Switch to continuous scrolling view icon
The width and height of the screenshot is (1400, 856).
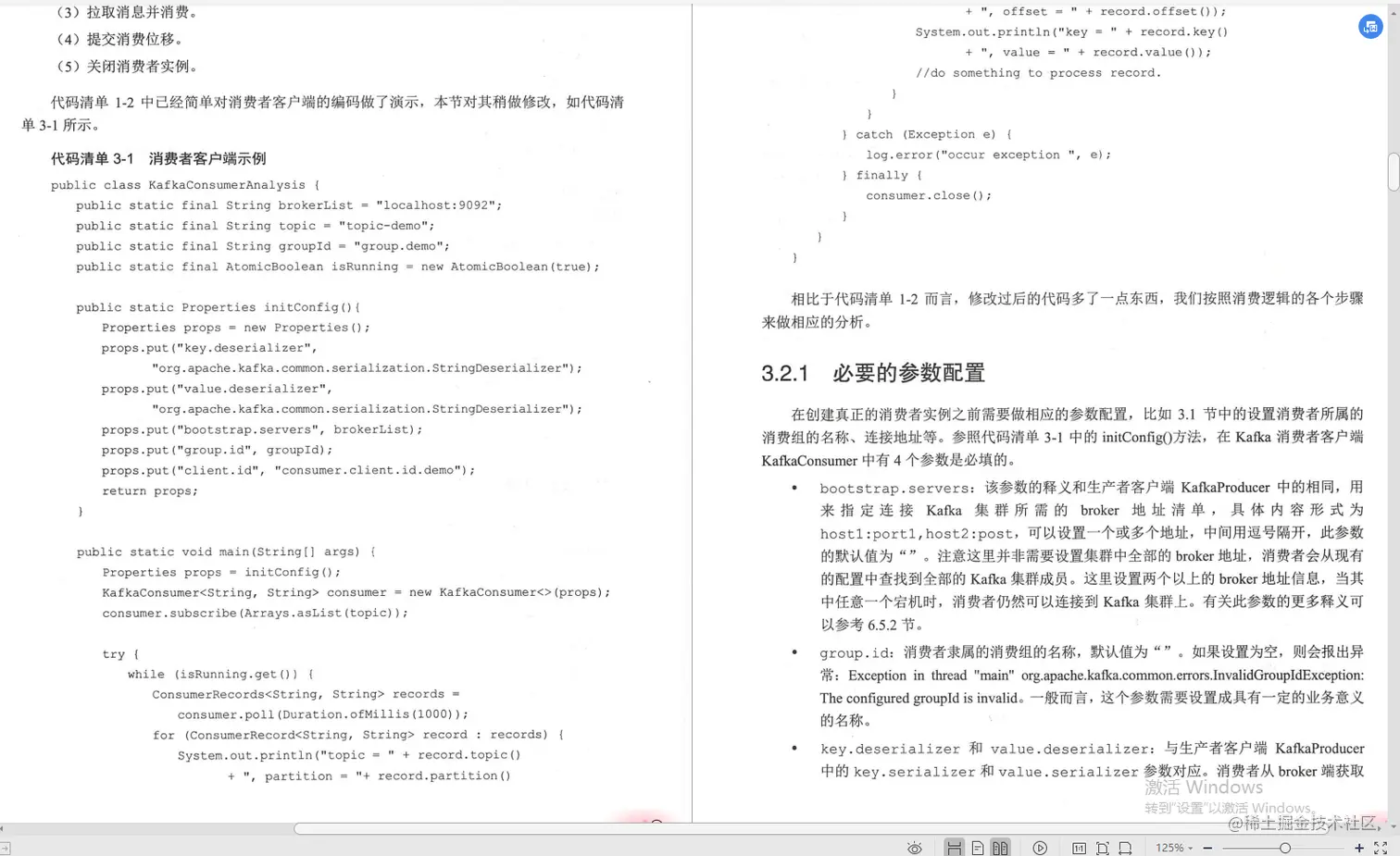click(955, 847)
